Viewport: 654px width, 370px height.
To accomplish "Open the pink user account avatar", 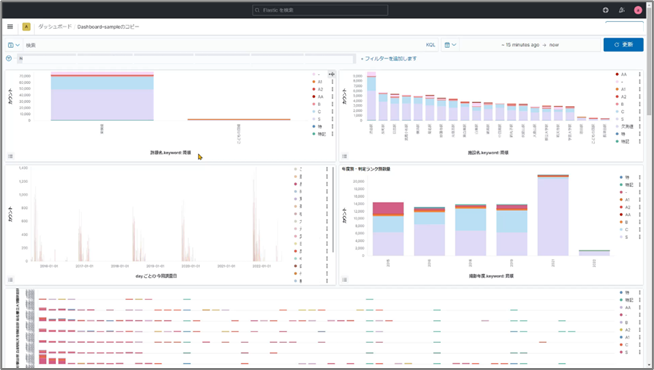I will click(638, 10).
